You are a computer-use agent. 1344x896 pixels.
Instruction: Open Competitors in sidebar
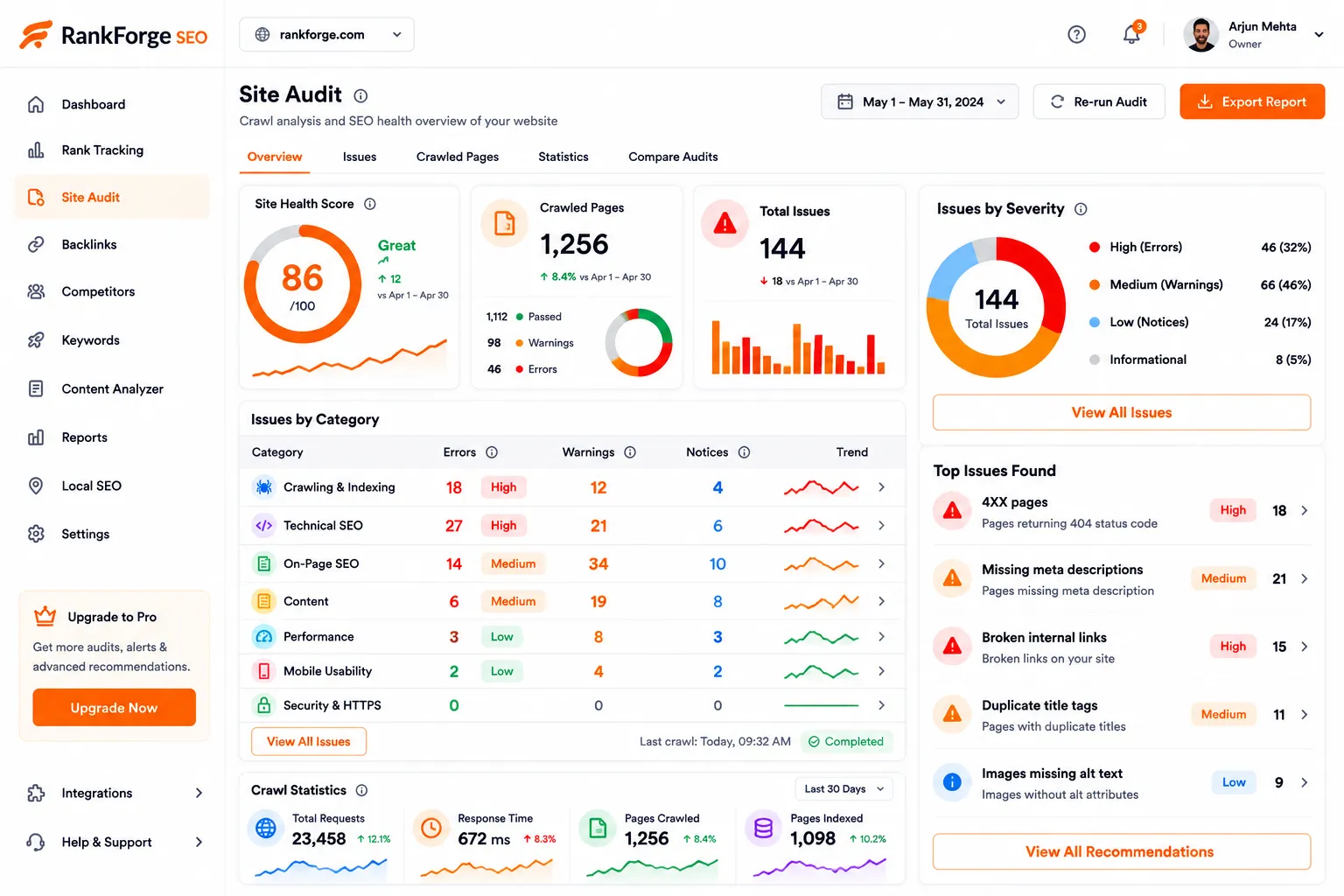pyautogui.click(x=112, y=291)
